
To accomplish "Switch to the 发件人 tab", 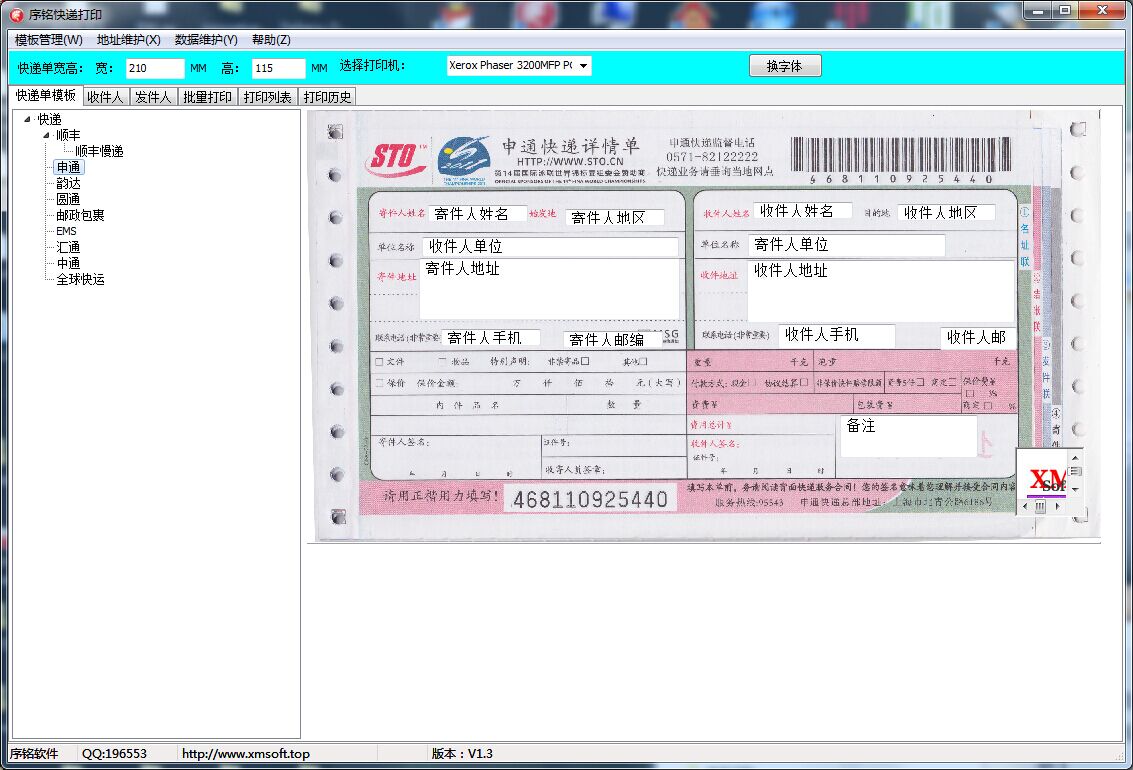I will 153,97.
